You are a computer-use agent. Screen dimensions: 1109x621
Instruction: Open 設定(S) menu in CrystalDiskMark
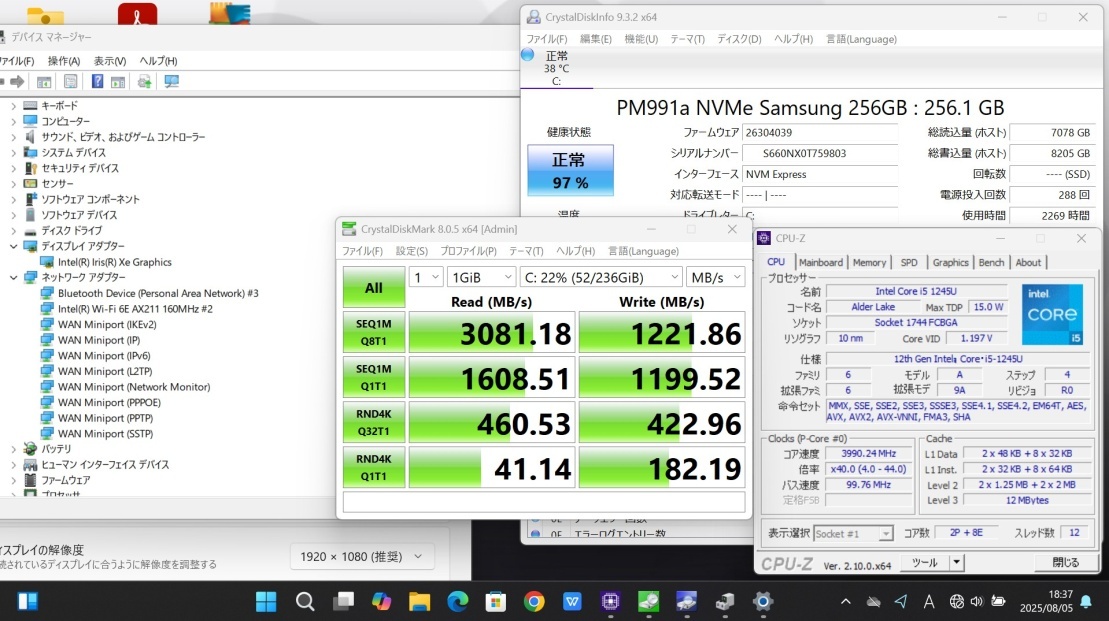click(x=412, y=251)
